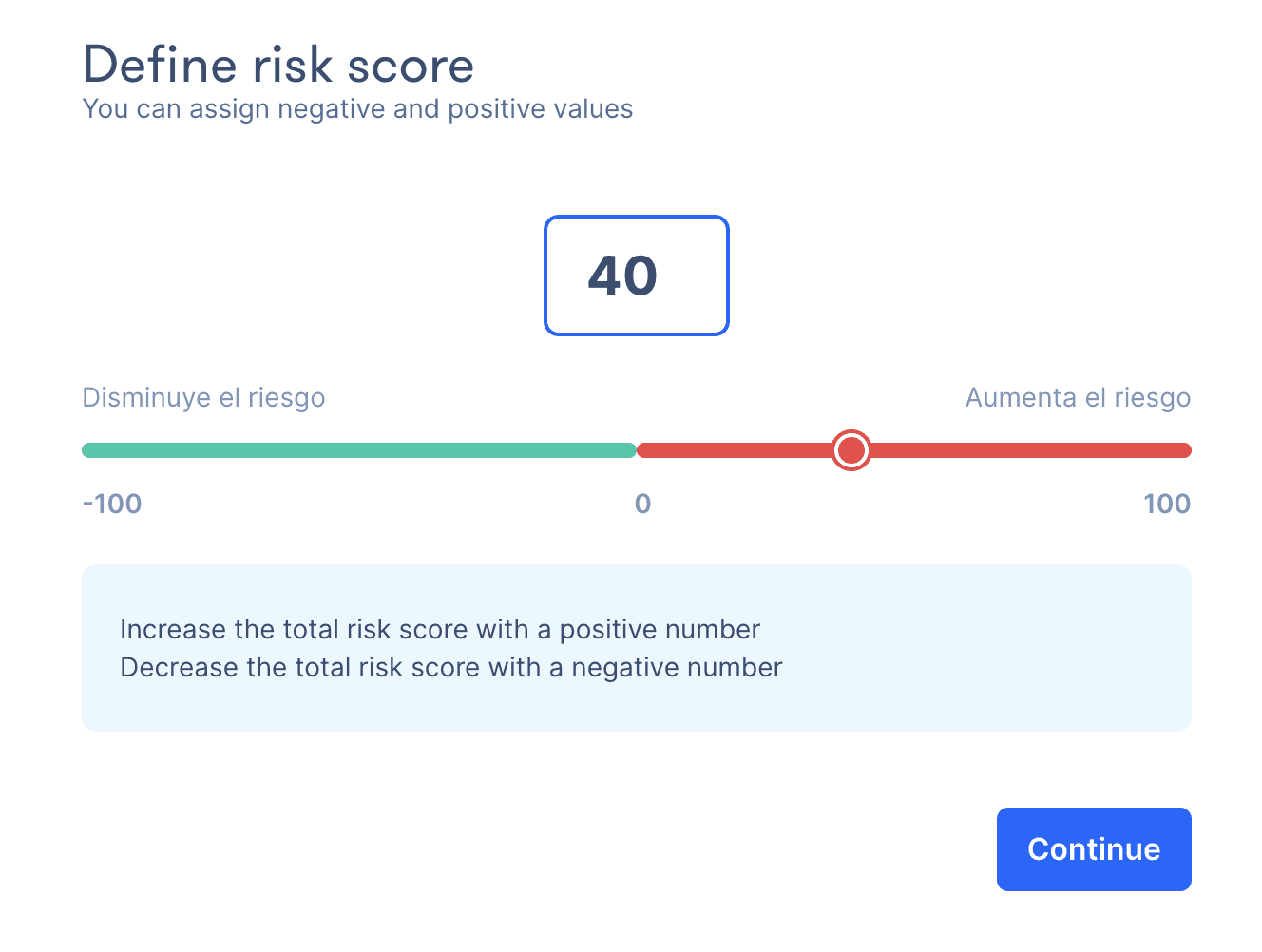
Task: Click the light blue information box
Action: (636, 647)
